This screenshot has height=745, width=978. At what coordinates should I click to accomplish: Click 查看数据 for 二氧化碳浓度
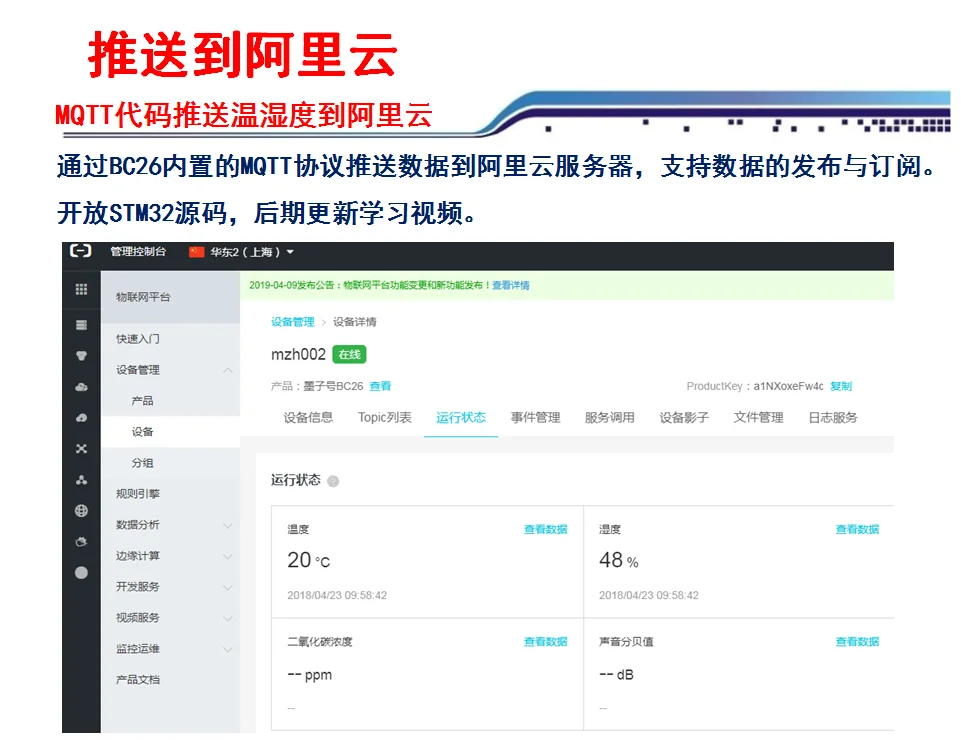pos(546,641)
